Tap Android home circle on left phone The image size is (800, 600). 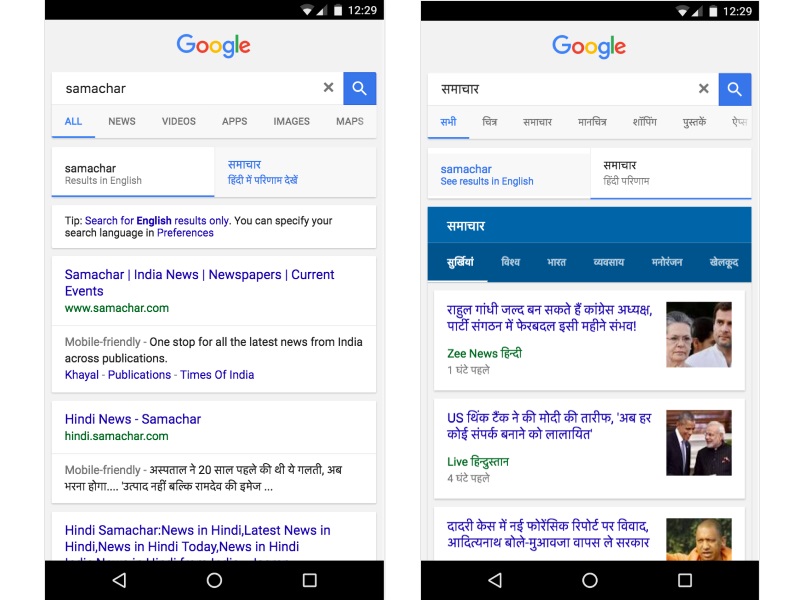214,580
